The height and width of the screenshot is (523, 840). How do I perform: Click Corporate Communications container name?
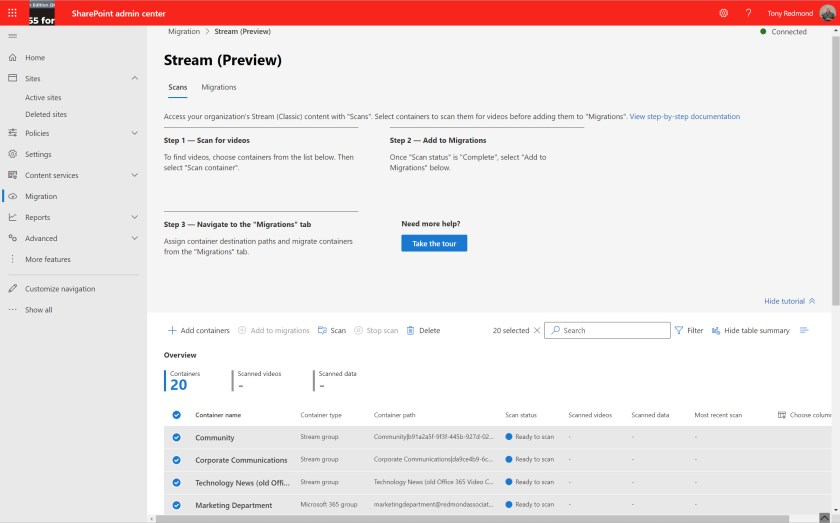click(x=241, y=460)
